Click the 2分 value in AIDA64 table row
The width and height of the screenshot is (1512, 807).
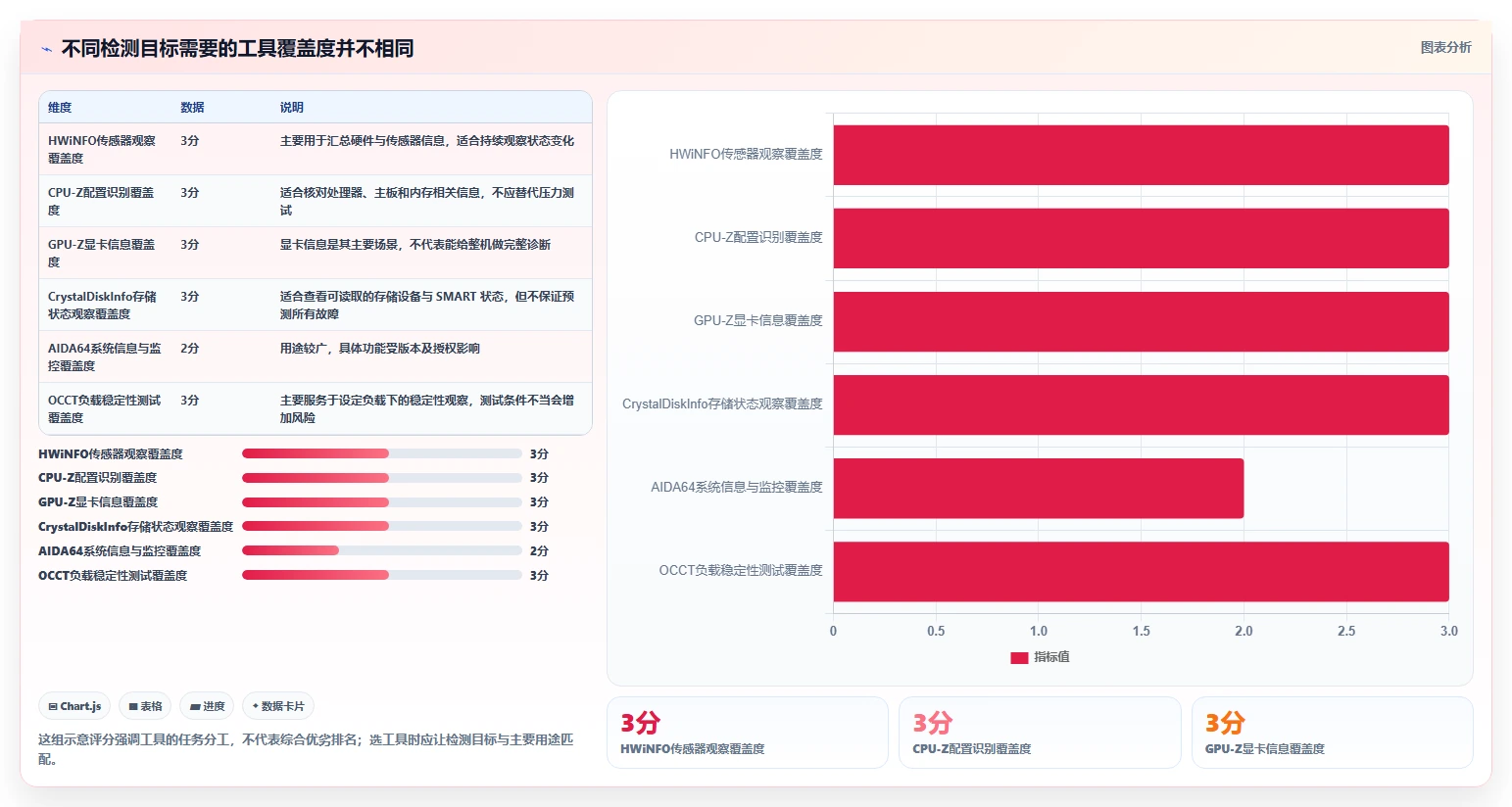[190, 349]
